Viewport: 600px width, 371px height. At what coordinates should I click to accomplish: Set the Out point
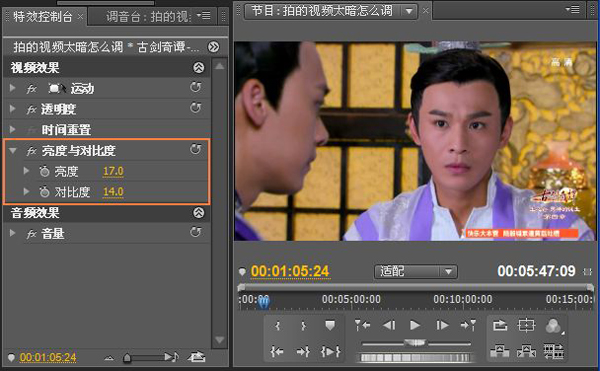[303, 326]
